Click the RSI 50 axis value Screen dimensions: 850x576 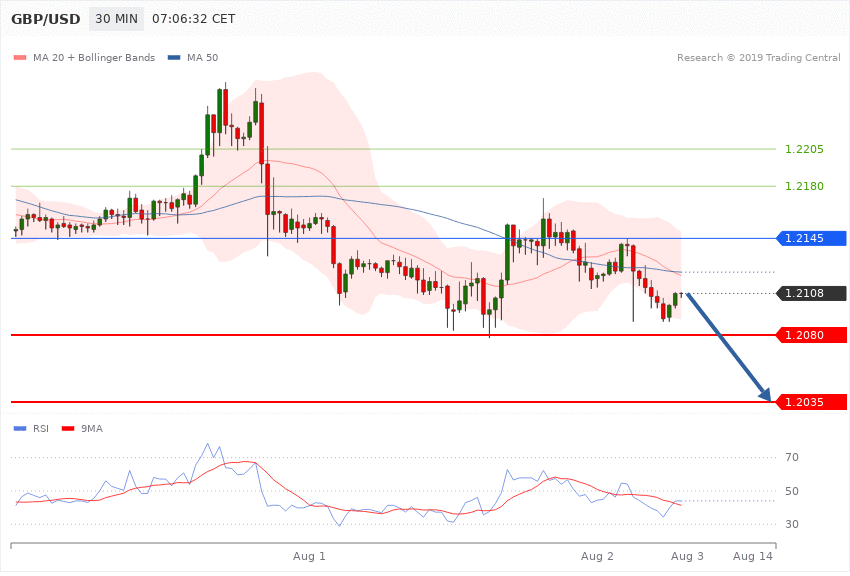pyautogui.click(x=792, y=491)
